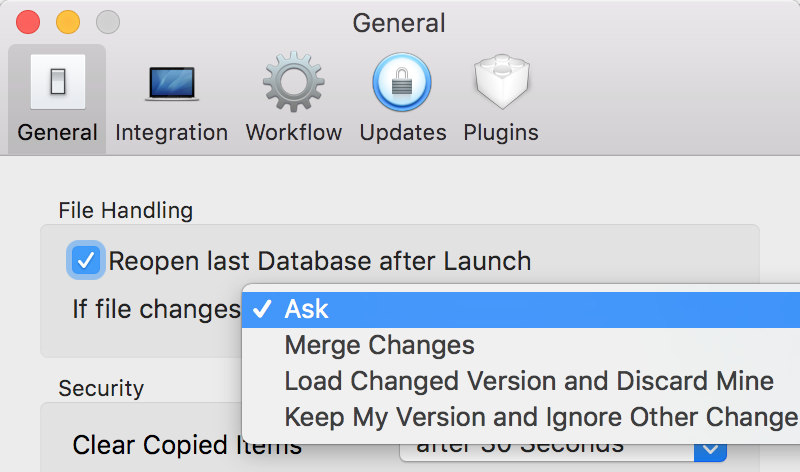Click the checkmark beside the Ask entry
This screenshot has width=800, height=472.
(262, 309)
